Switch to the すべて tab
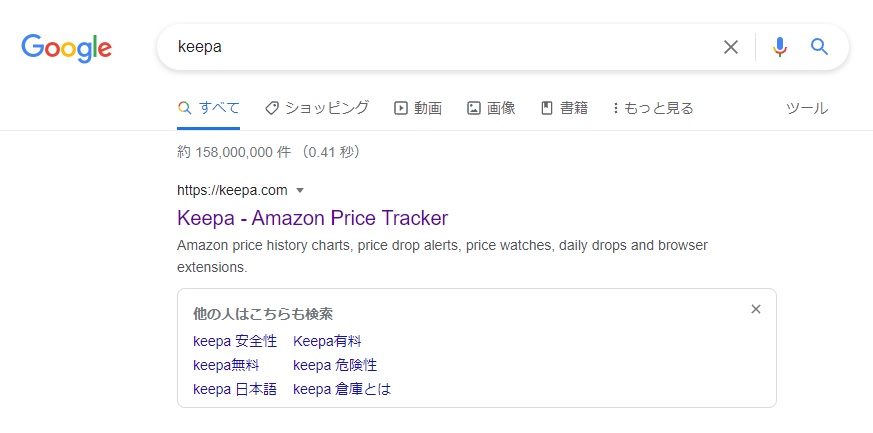The height and width of the screenshot is (433, 873). coord(209,108)
